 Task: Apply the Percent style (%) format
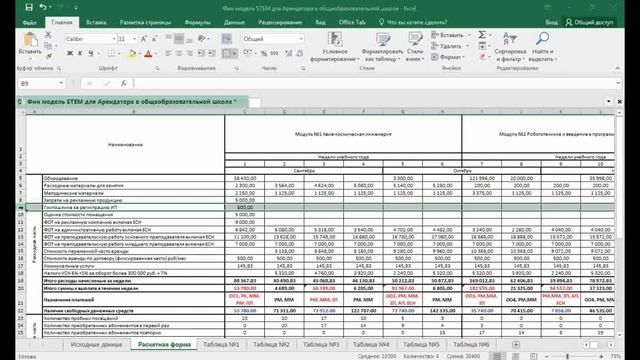pyautogui.click(x=264, y=53)
